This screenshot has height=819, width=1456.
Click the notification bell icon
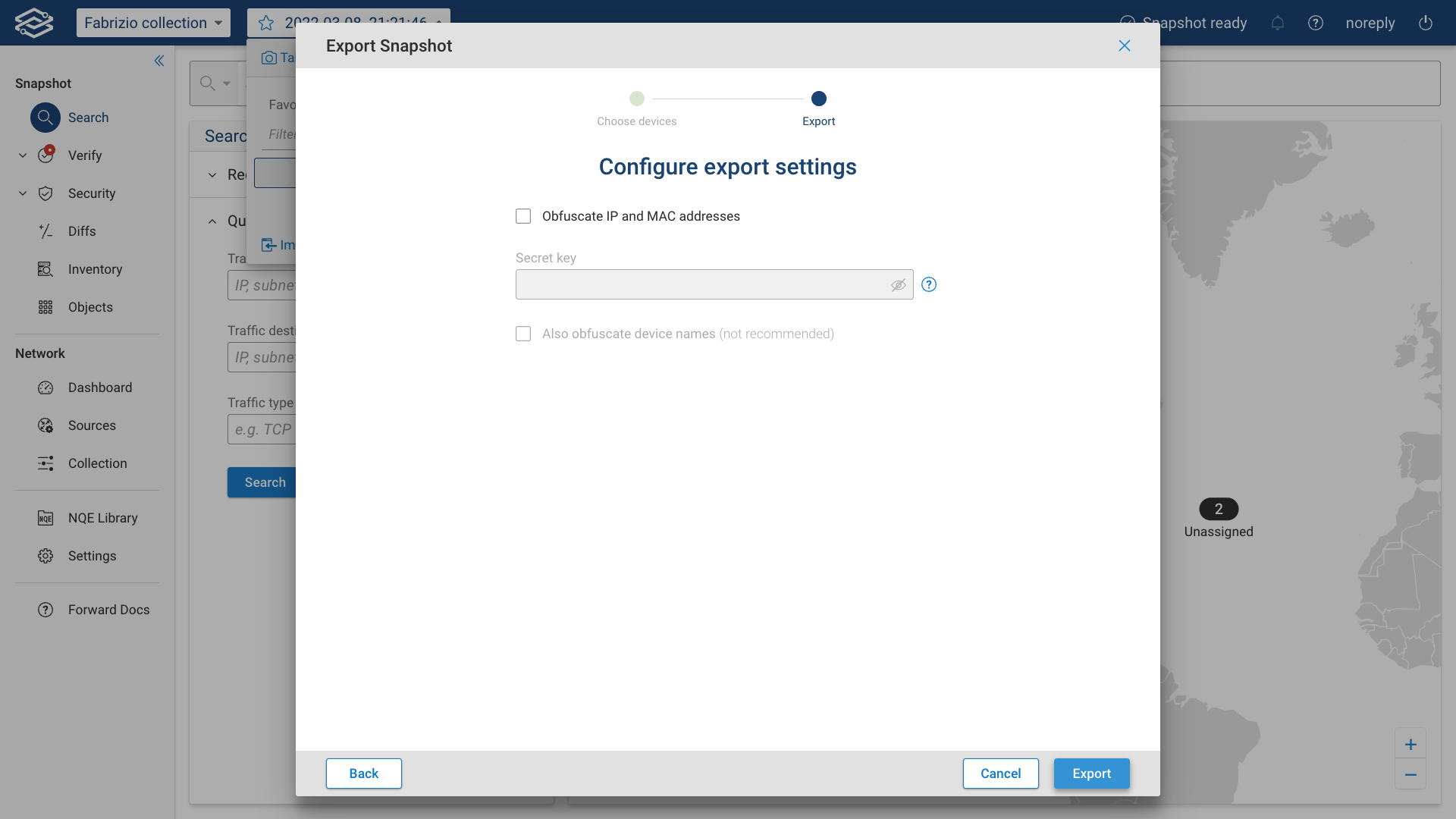(1278, 23)
